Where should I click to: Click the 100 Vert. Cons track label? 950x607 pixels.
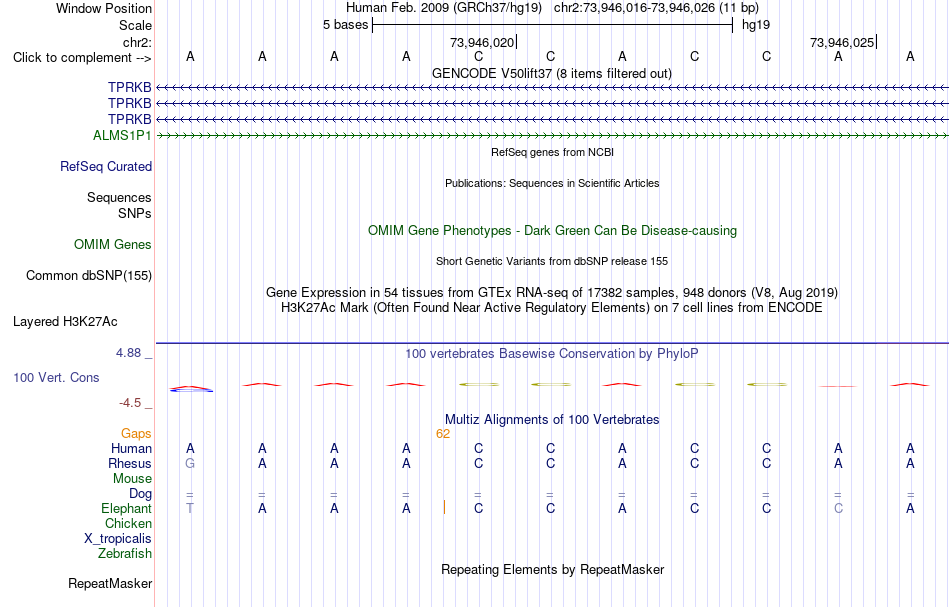click(x=56, y=377)
